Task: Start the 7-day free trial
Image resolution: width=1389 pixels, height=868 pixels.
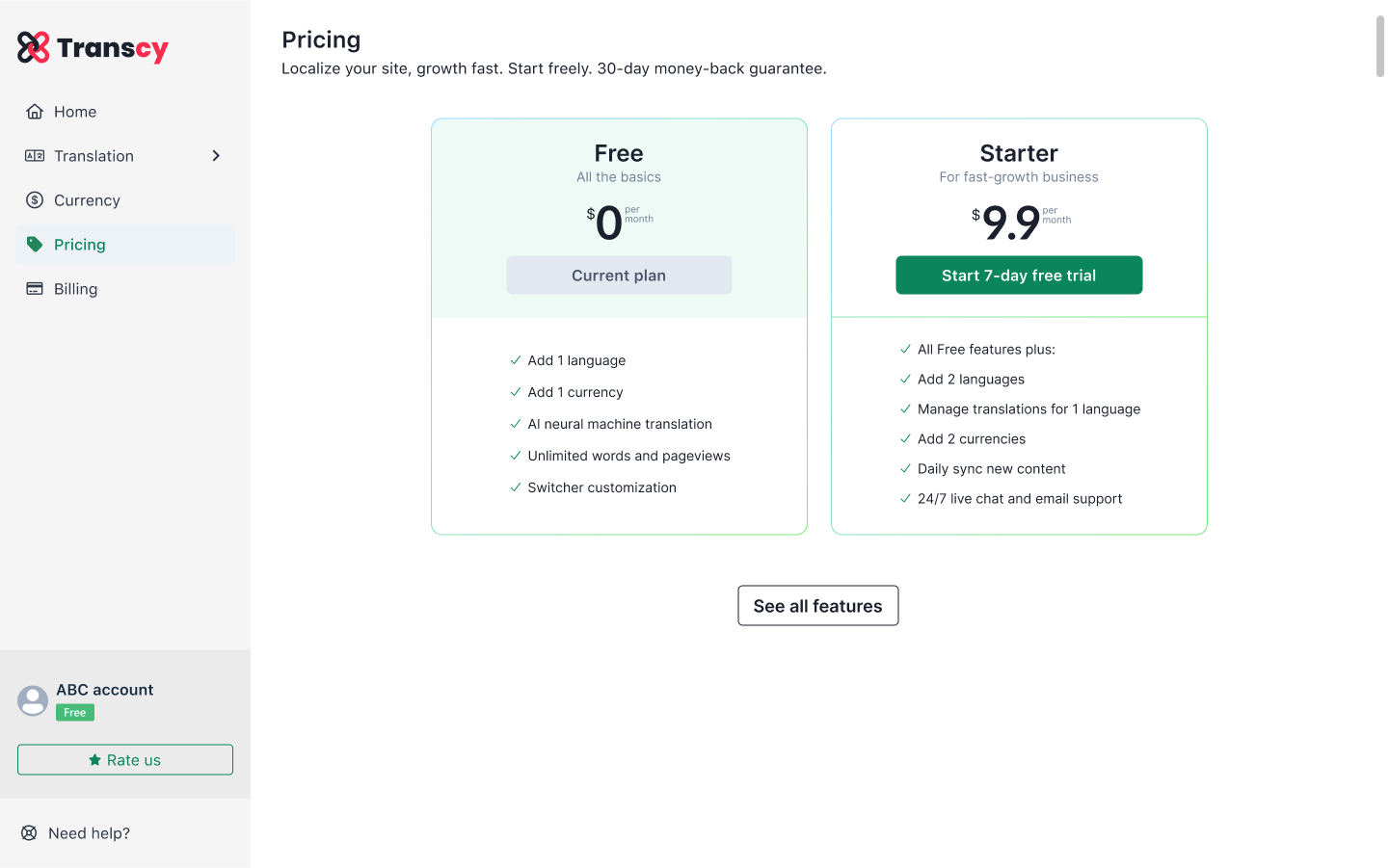Action: coord(1019,276)
